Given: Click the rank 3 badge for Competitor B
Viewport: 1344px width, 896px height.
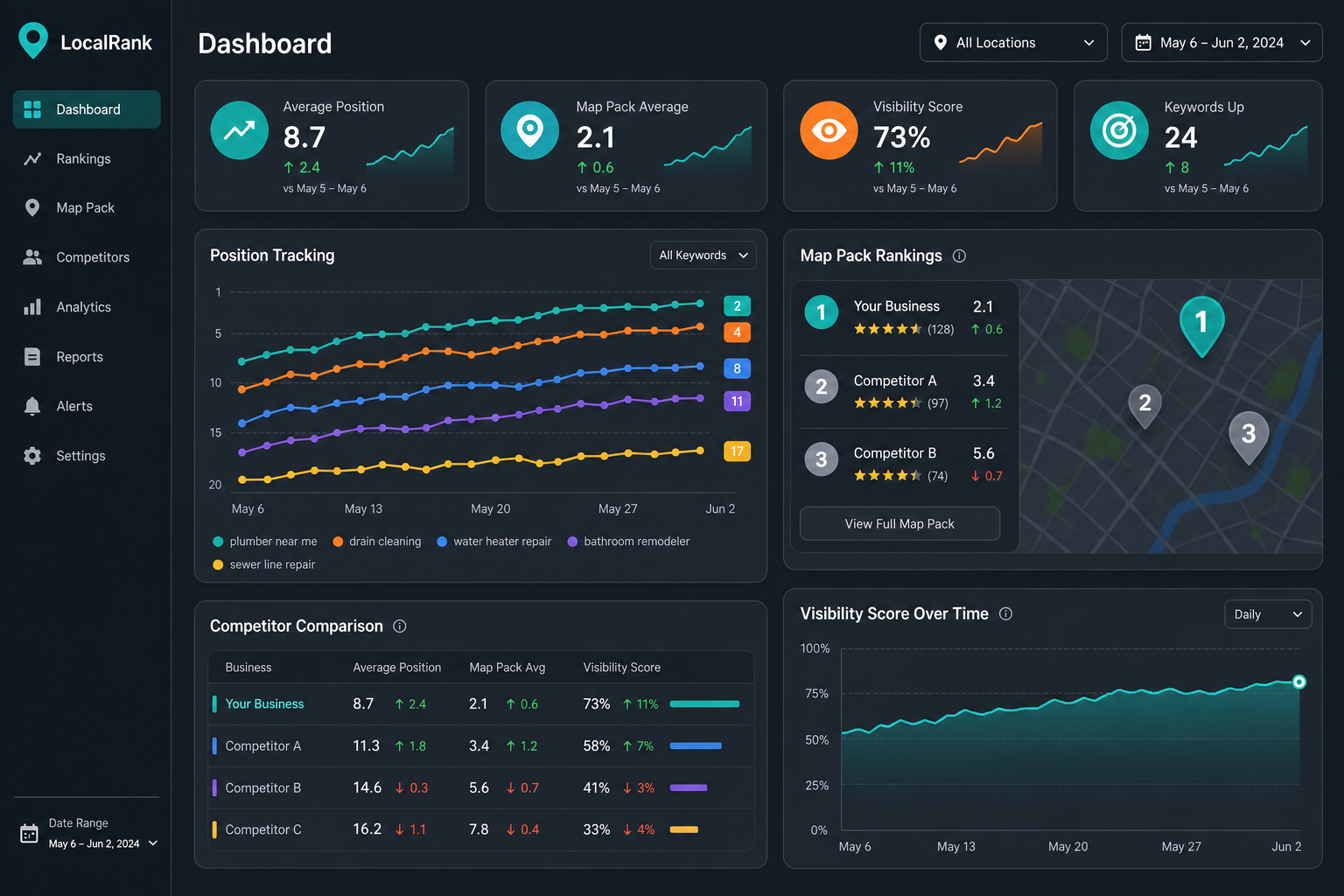Looking at the screenshot, I should (x=821, y=459).
